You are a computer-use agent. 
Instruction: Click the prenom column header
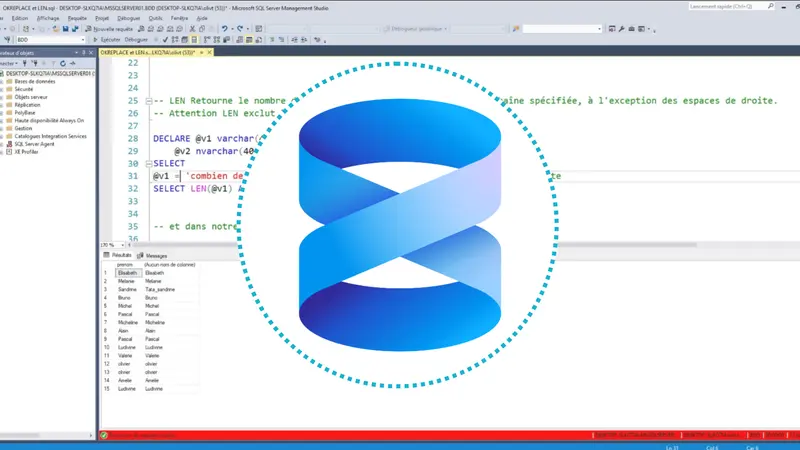click(x=124, y=265)
